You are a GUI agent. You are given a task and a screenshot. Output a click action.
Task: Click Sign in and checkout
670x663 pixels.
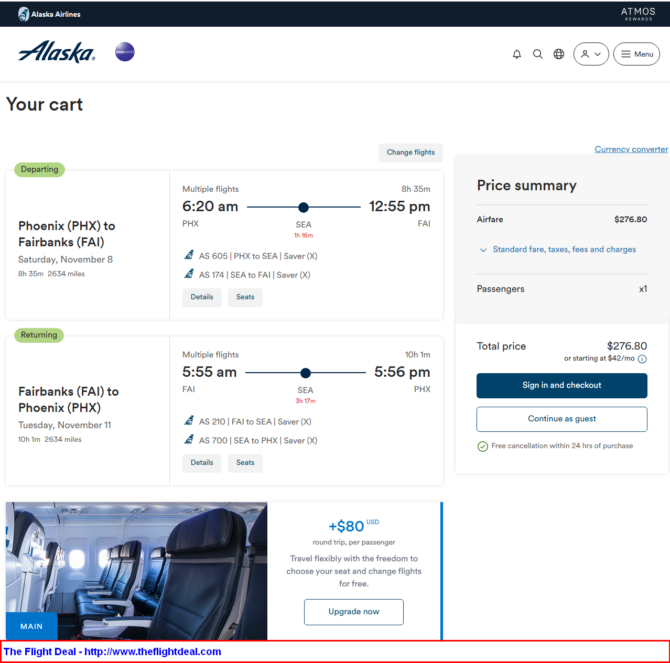(562, 386)
